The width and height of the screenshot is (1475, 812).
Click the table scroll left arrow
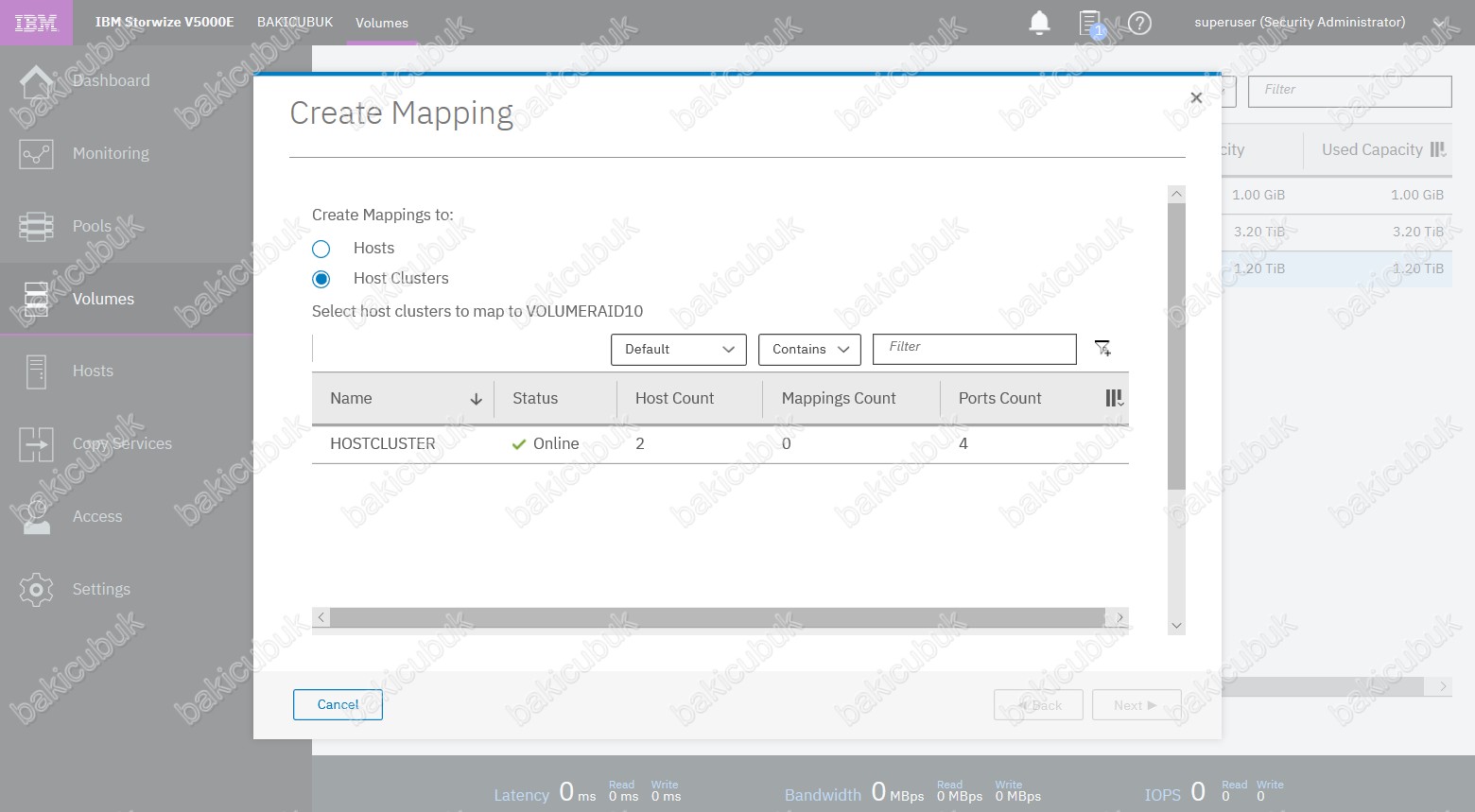coord(321,617)
